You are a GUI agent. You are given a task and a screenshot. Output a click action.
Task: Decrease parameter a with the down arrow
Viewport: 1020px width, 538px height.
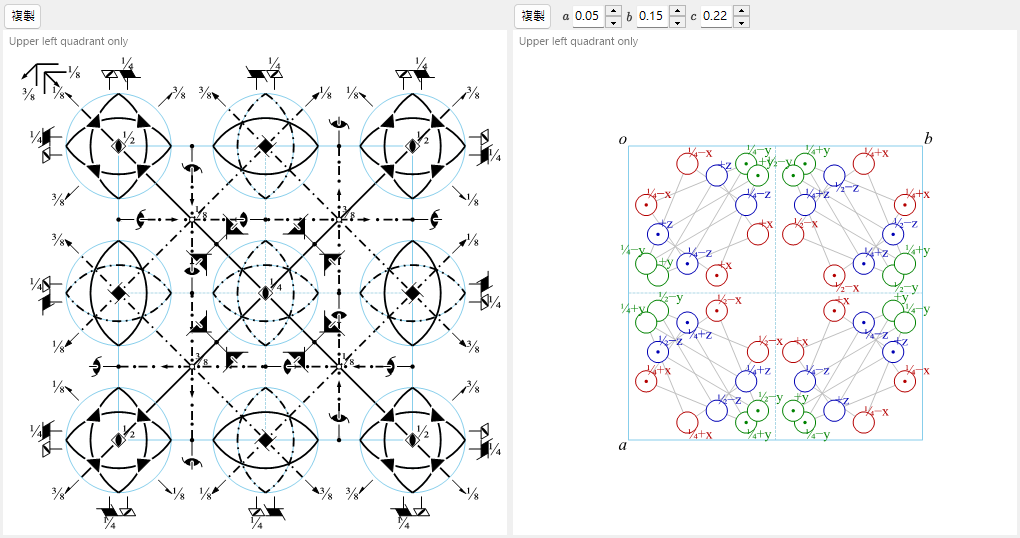coord(613,22)
